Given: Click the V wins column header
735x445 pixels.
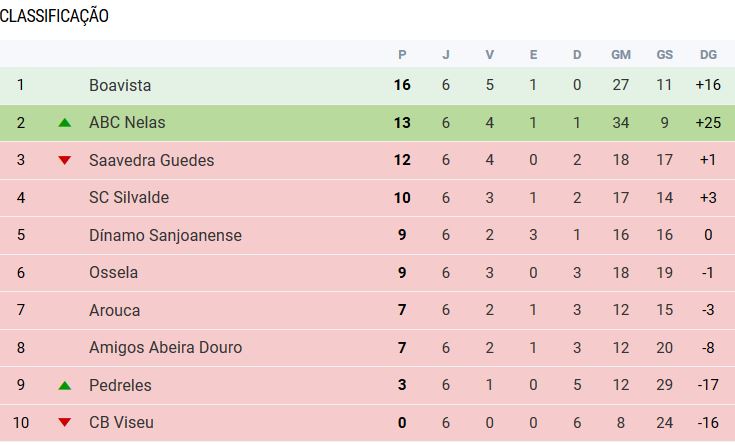Looking at the screenshot, I should coord(490,55).
